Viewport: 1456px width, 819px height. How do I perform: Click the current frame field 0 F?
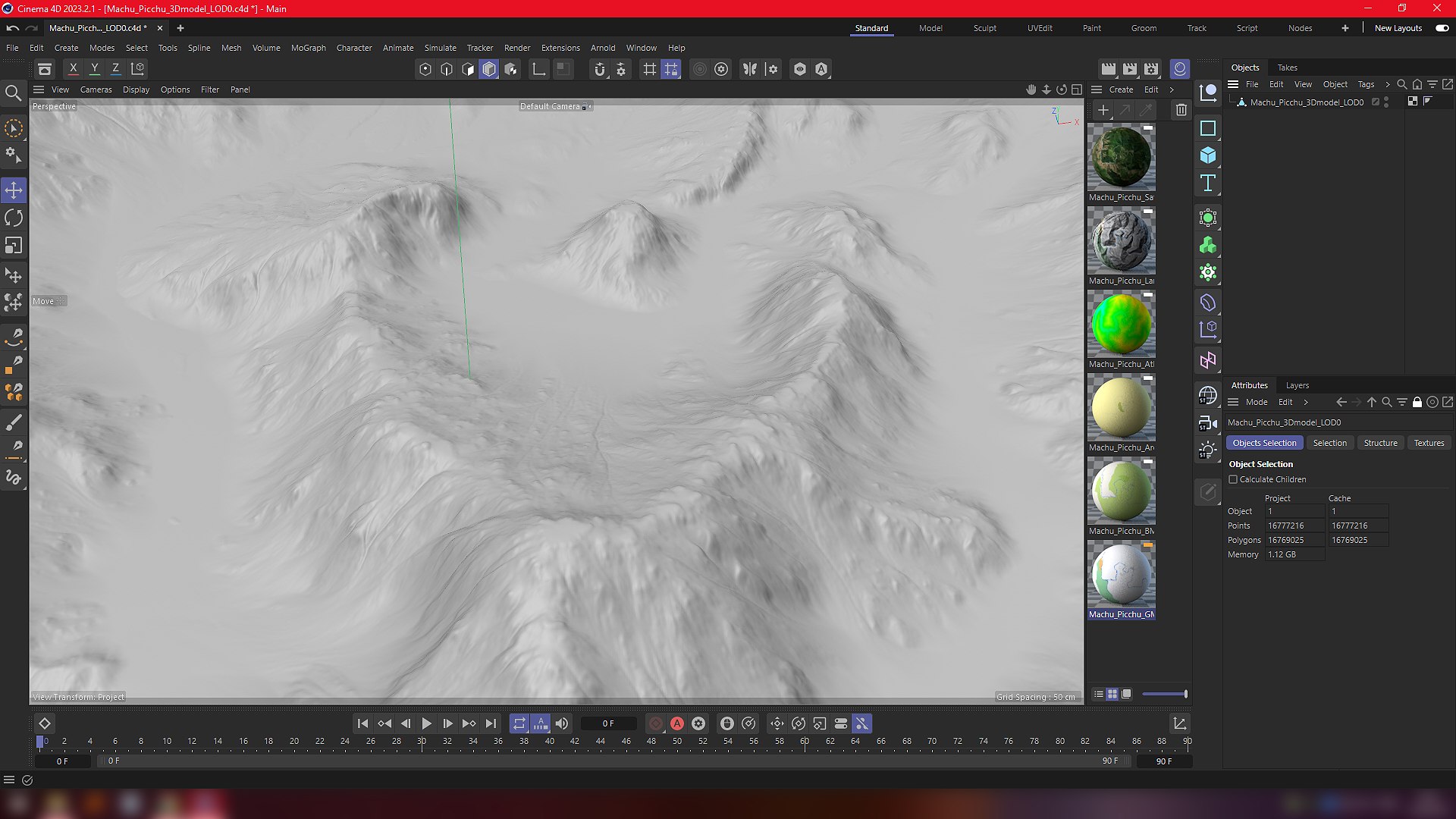(608, 723)
